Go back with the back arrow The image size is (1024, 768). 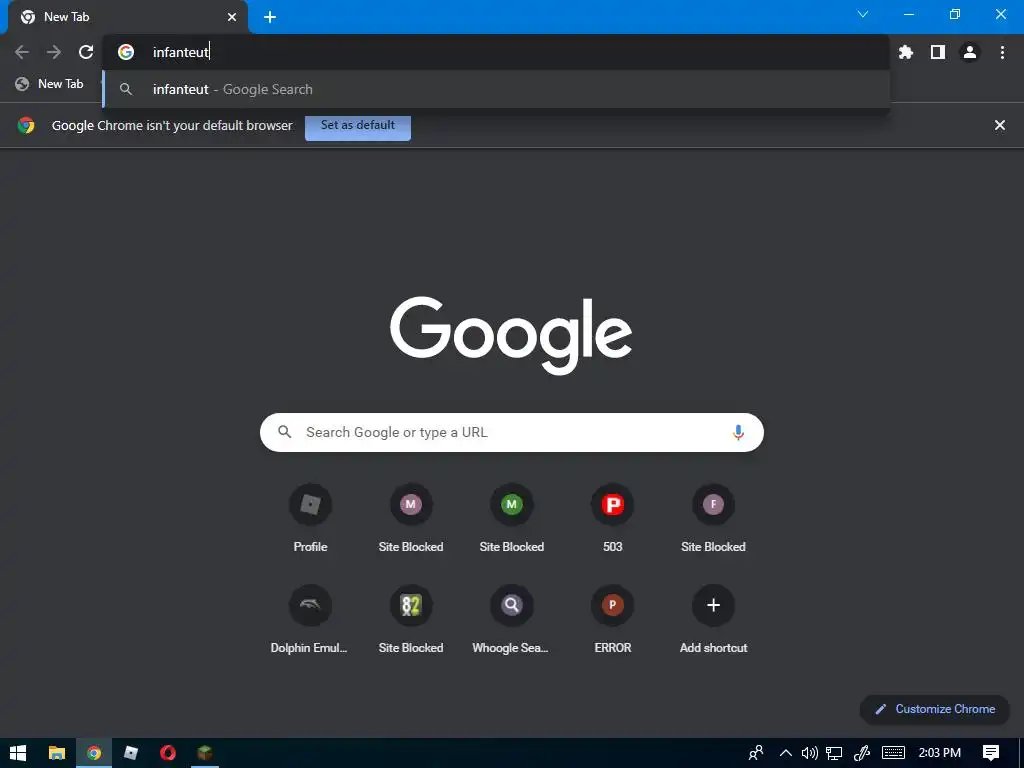pyautogui.click(x=22, y=52)
